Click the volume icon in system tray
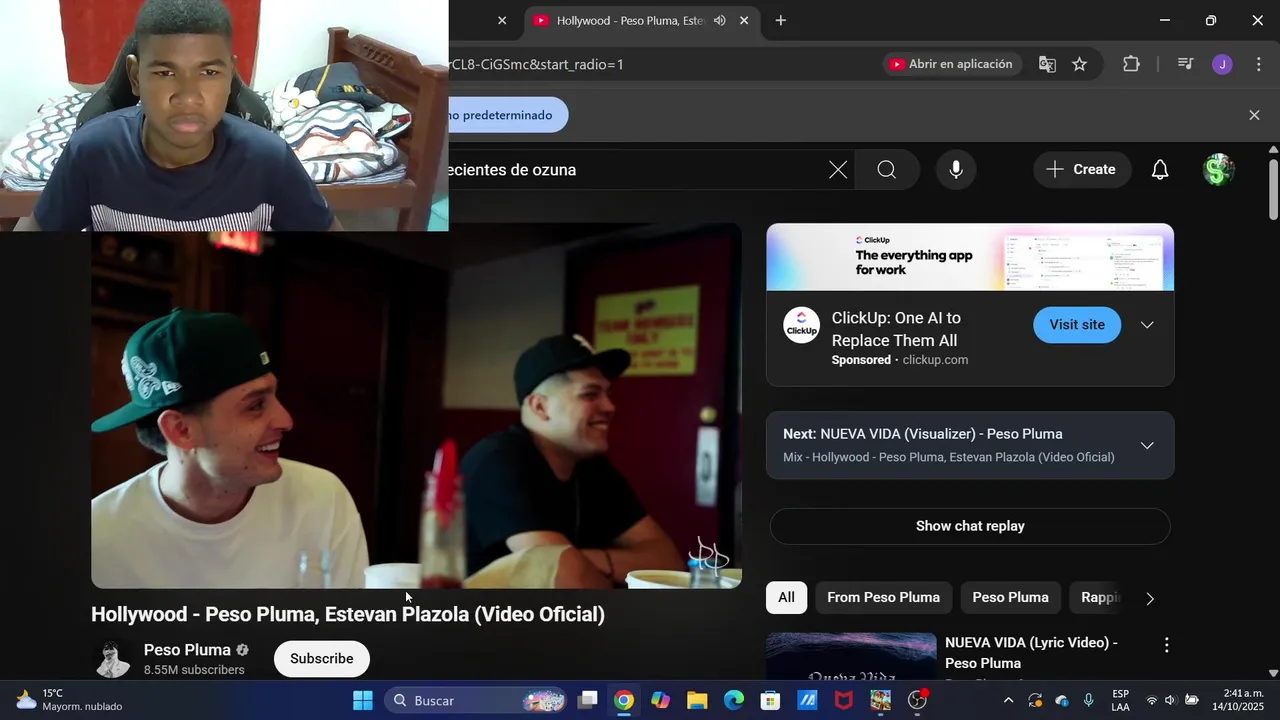Screen dimensions: 1280x720 (x=1170, y=700)
